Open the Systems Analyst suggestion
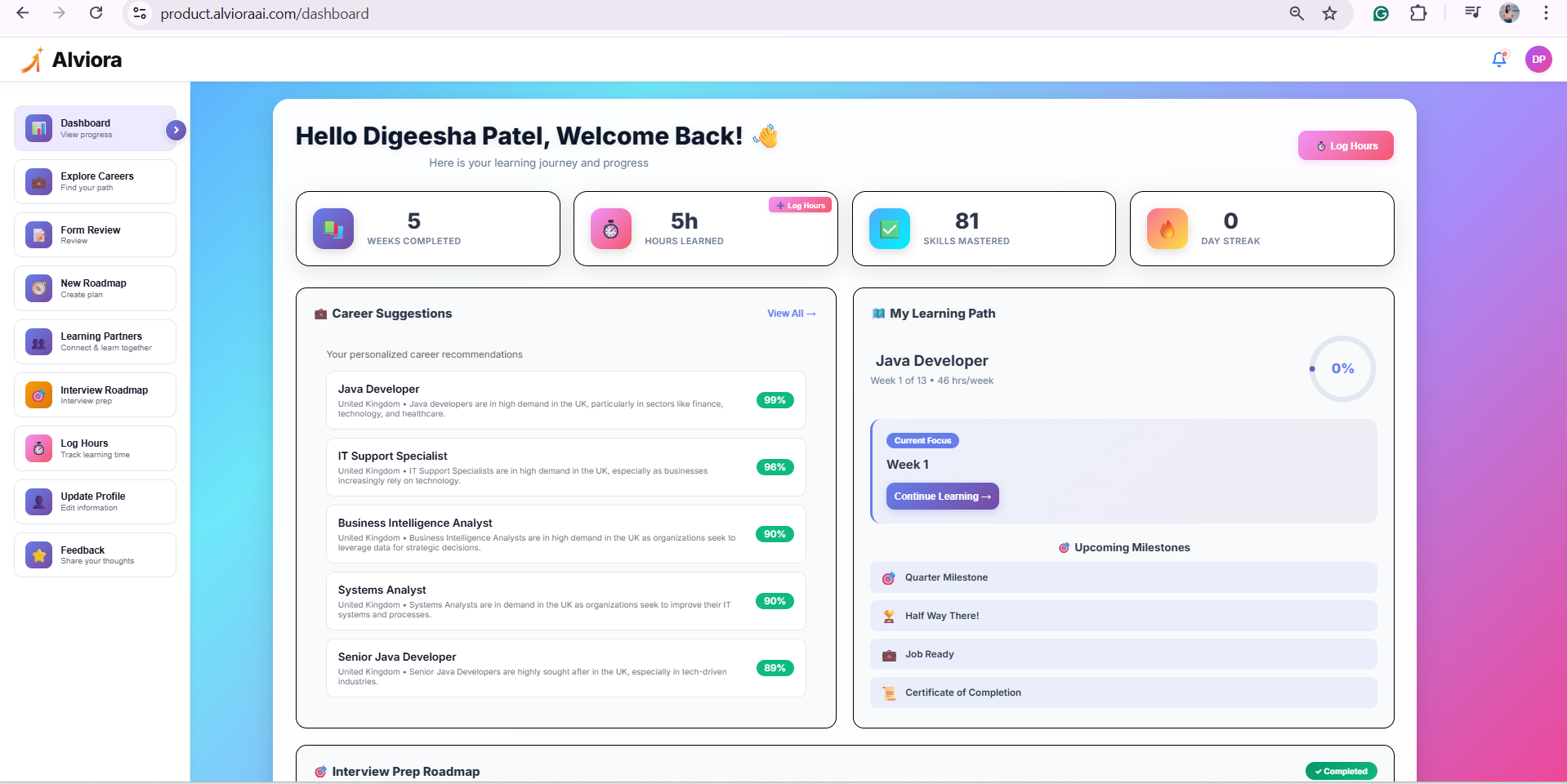The width and height of the screenshot is (1567, 784). coord(566,601)
